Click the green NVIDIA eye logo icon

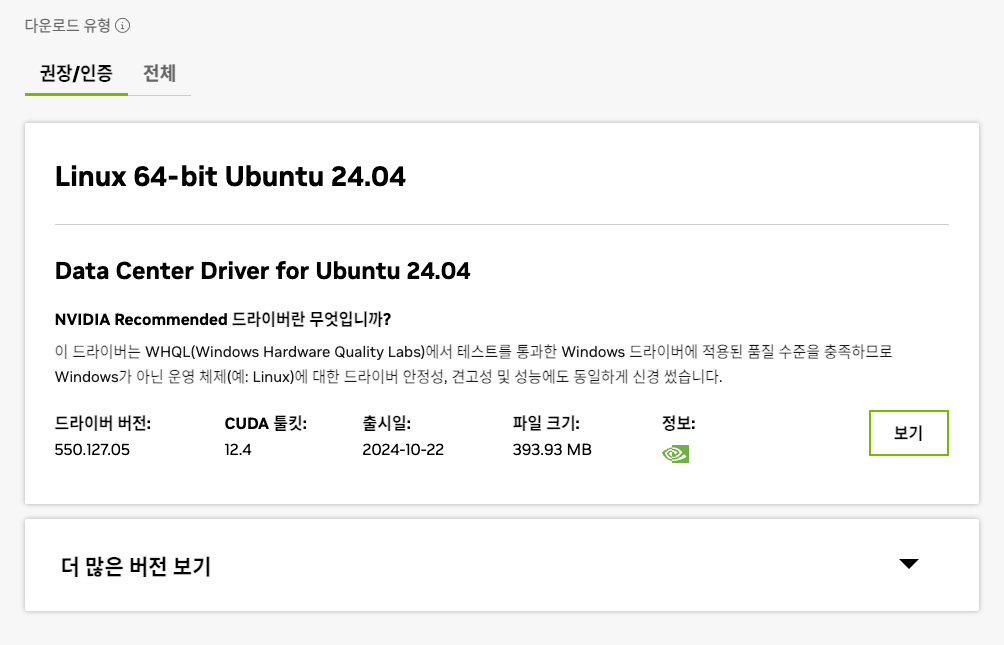tap(675, 453)
